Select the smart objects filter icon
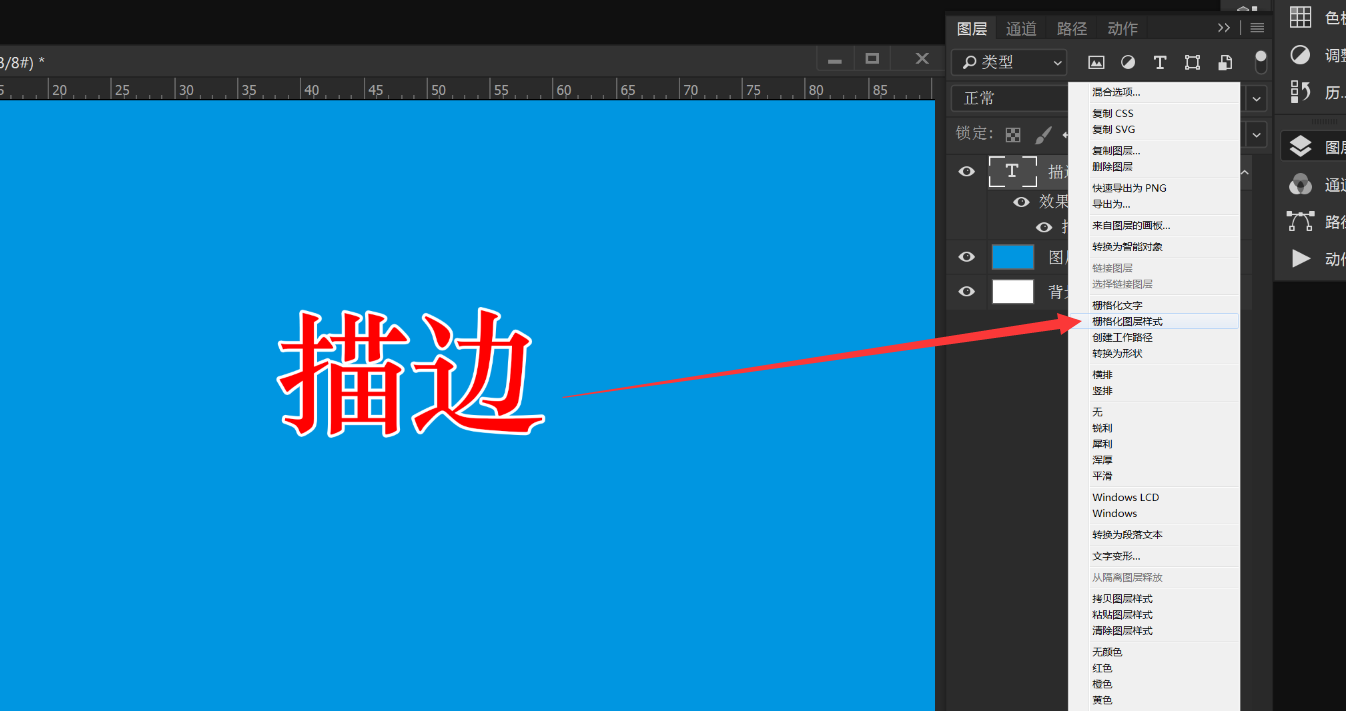This screenshot has height=711, width=1346. pos(1224,62)
